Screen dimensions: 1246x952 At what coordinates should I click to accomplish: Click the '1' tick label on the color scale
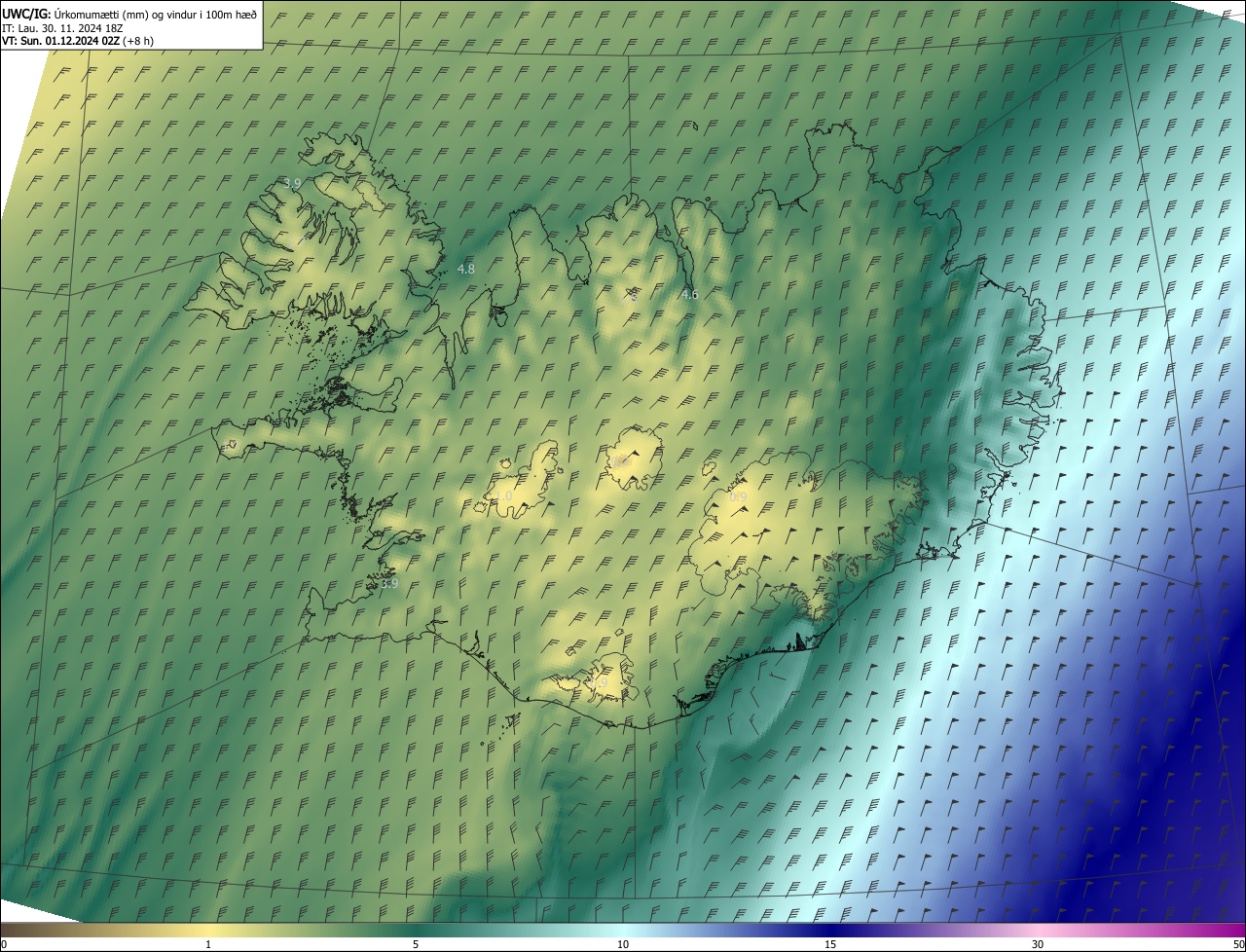pos(208,944)
